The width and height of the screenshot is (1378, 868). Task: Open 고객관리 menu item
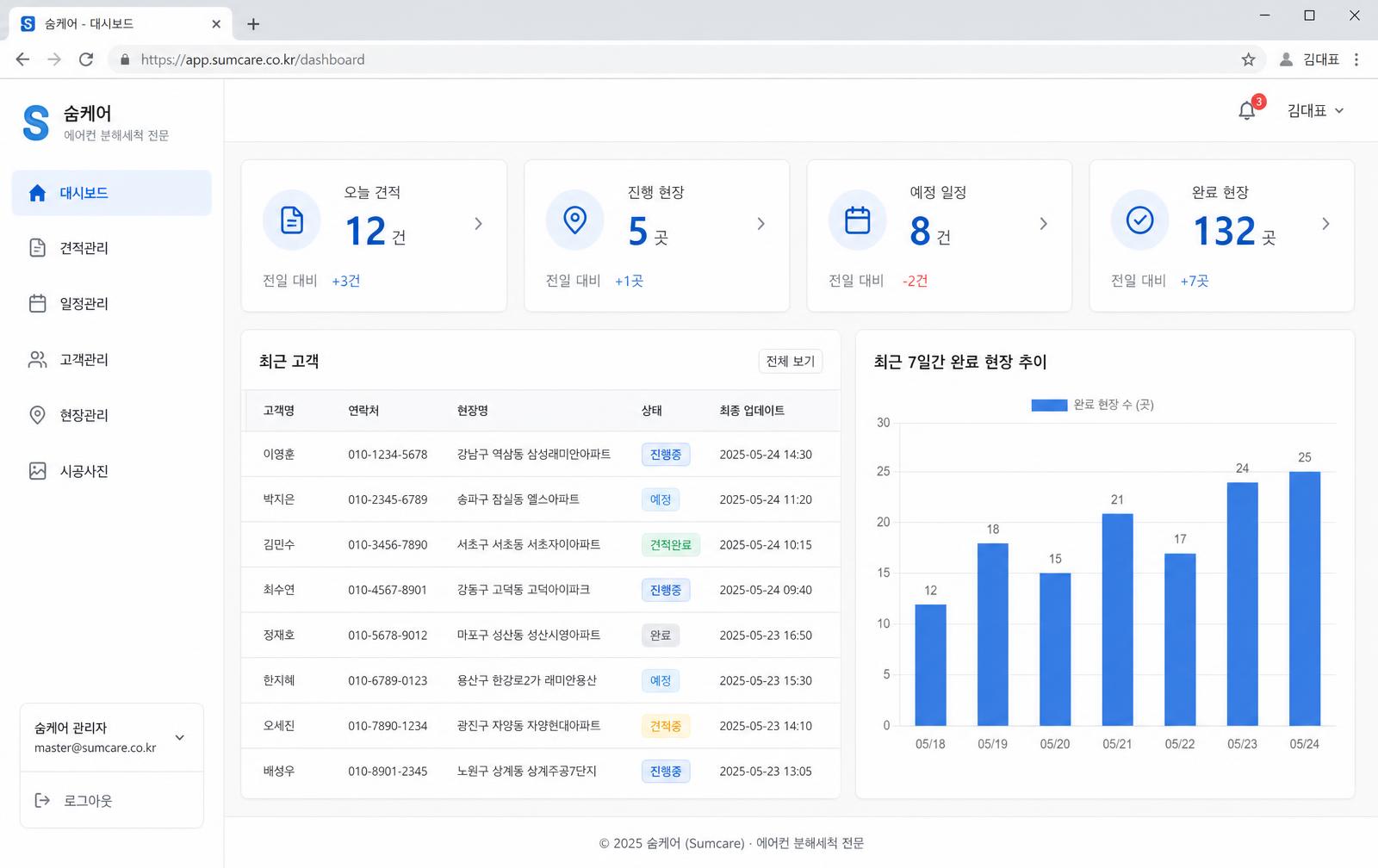click(x=112, y=359)
